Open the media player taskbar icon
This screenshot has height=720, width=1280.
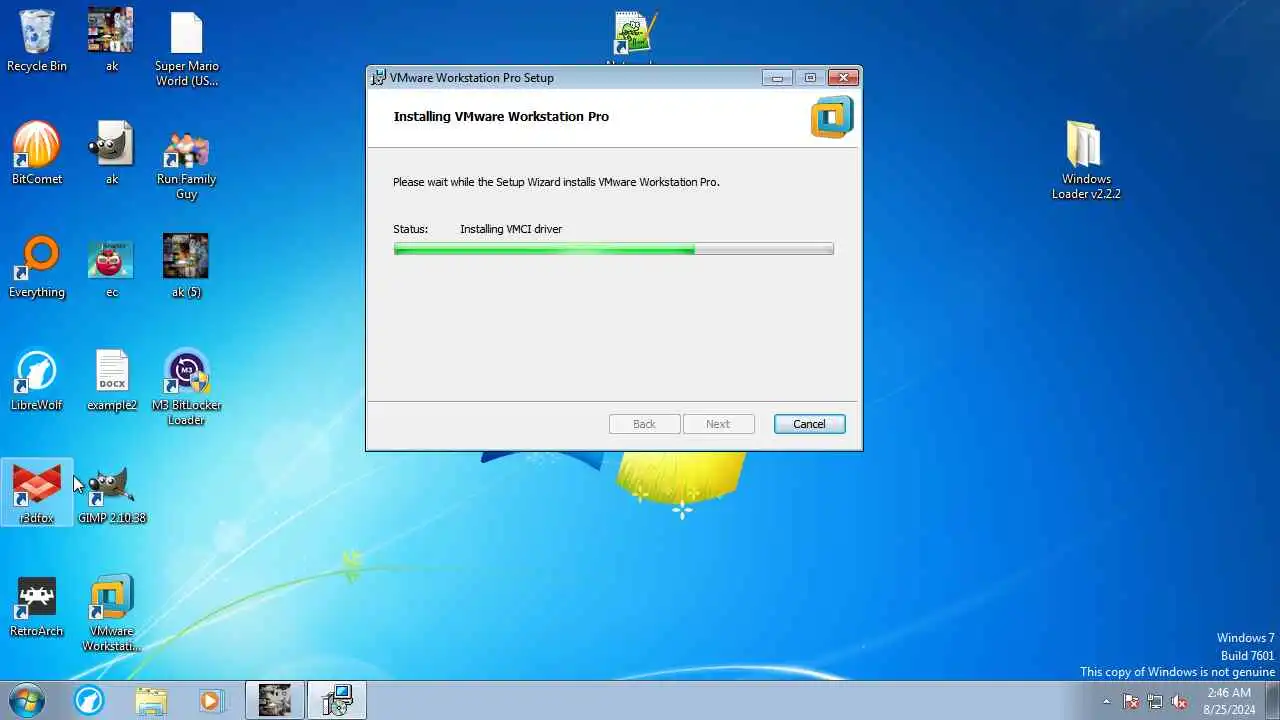coord(211,700)
